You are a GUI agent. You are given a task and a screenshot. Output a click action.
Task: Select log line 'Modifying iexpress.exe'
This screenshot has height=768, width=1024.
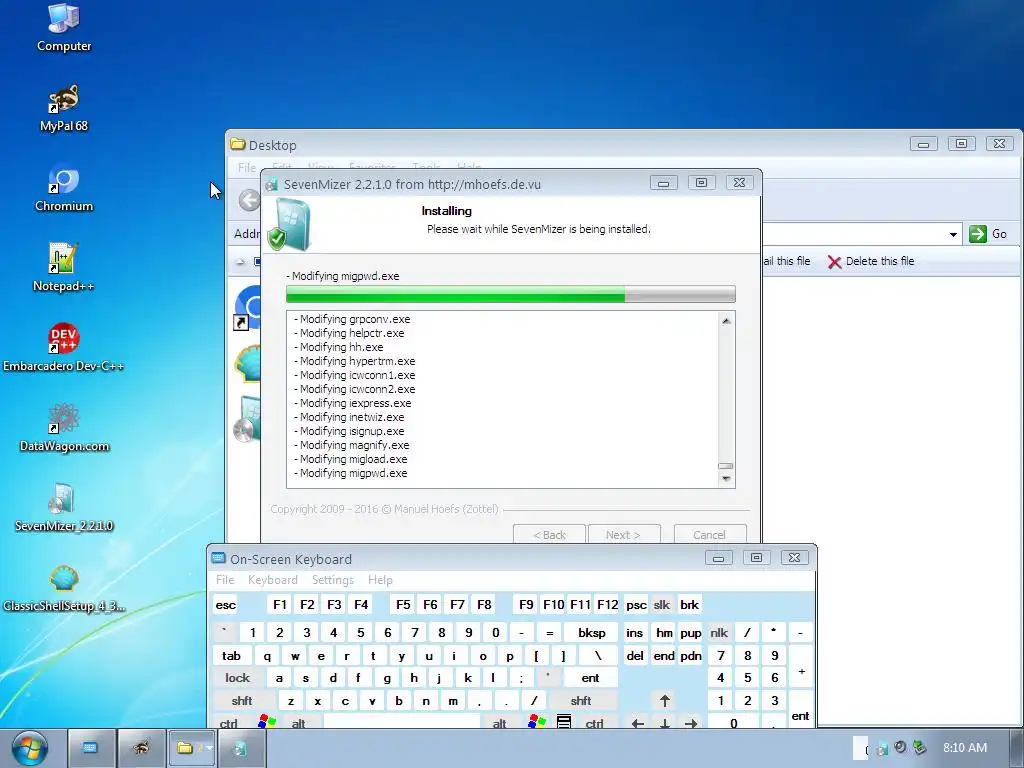coord(353,403)
